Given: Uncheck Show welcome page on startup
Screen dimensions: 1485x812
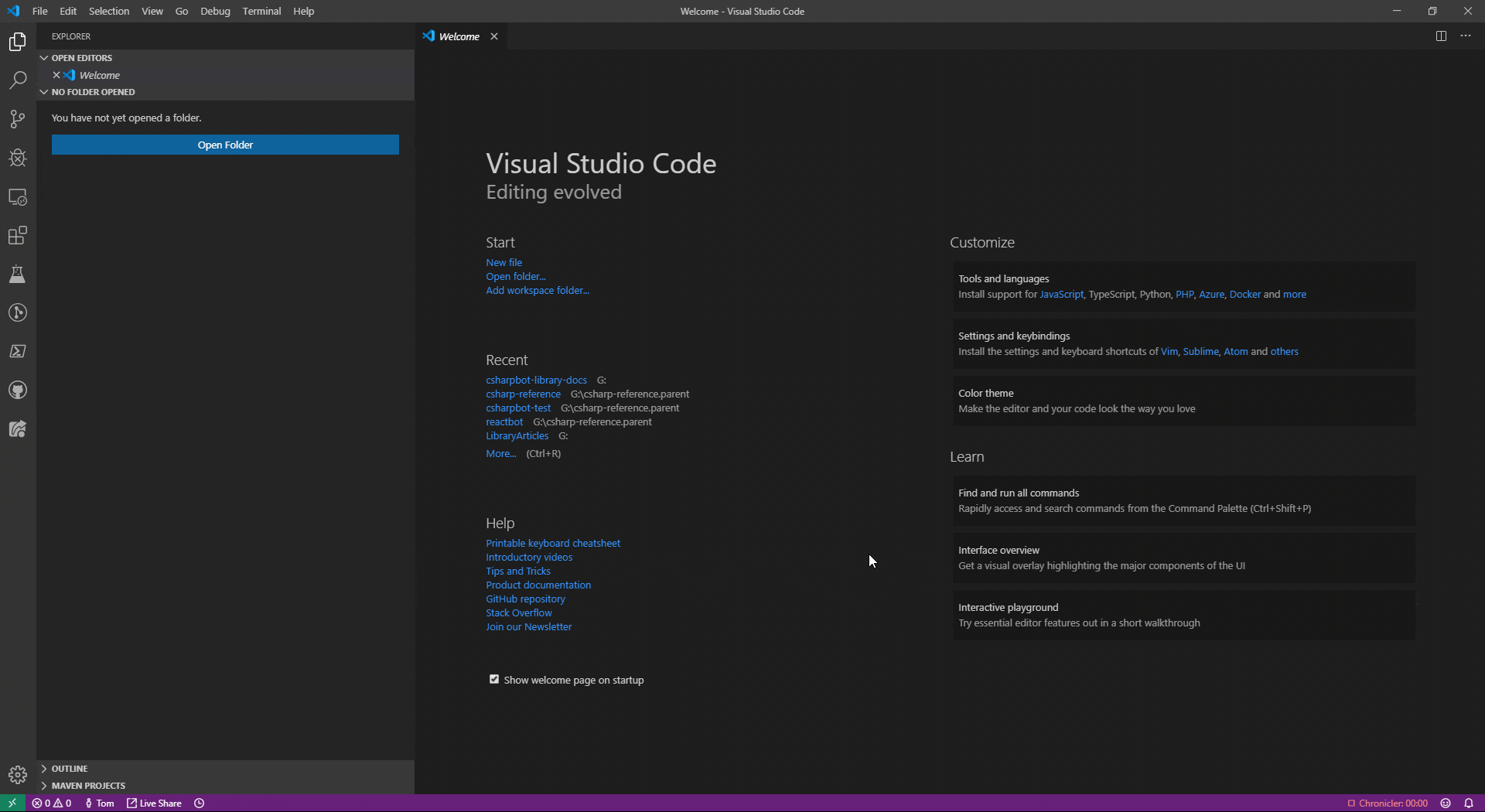Looking at the screenshot, I should click(x=494, y=680).
